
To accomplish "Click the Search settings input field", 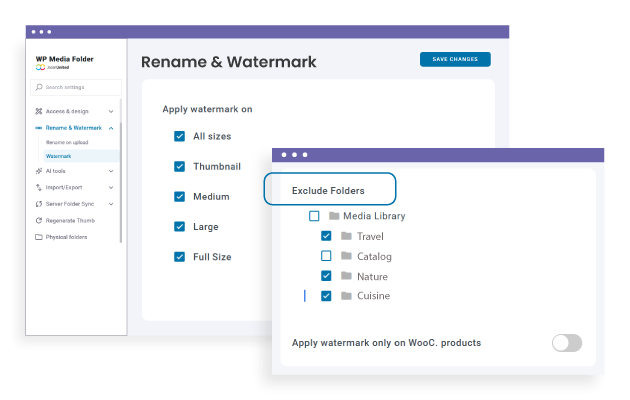I will [x=78, y=88].
